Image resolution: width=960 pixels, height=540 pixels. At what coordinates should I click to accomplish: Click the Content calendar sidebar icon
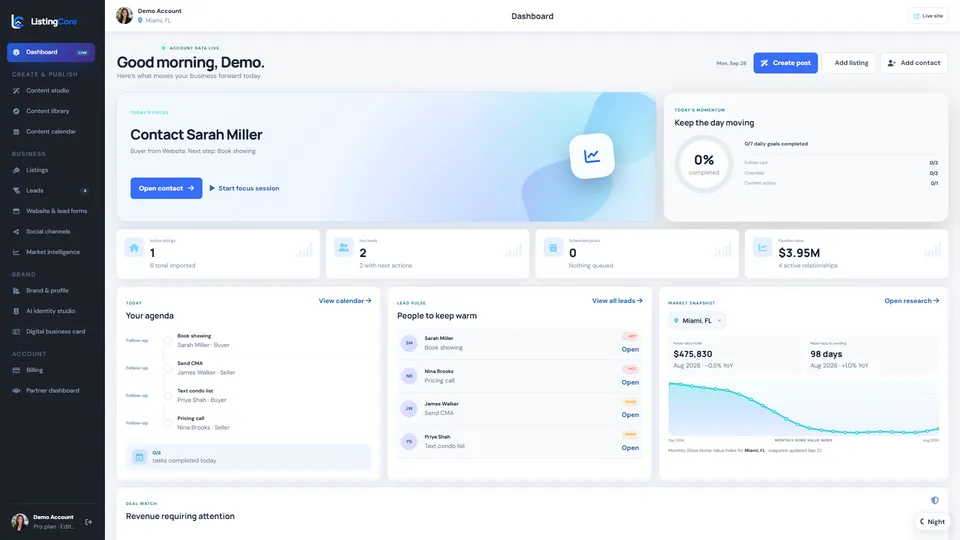[x=16, y=132]
